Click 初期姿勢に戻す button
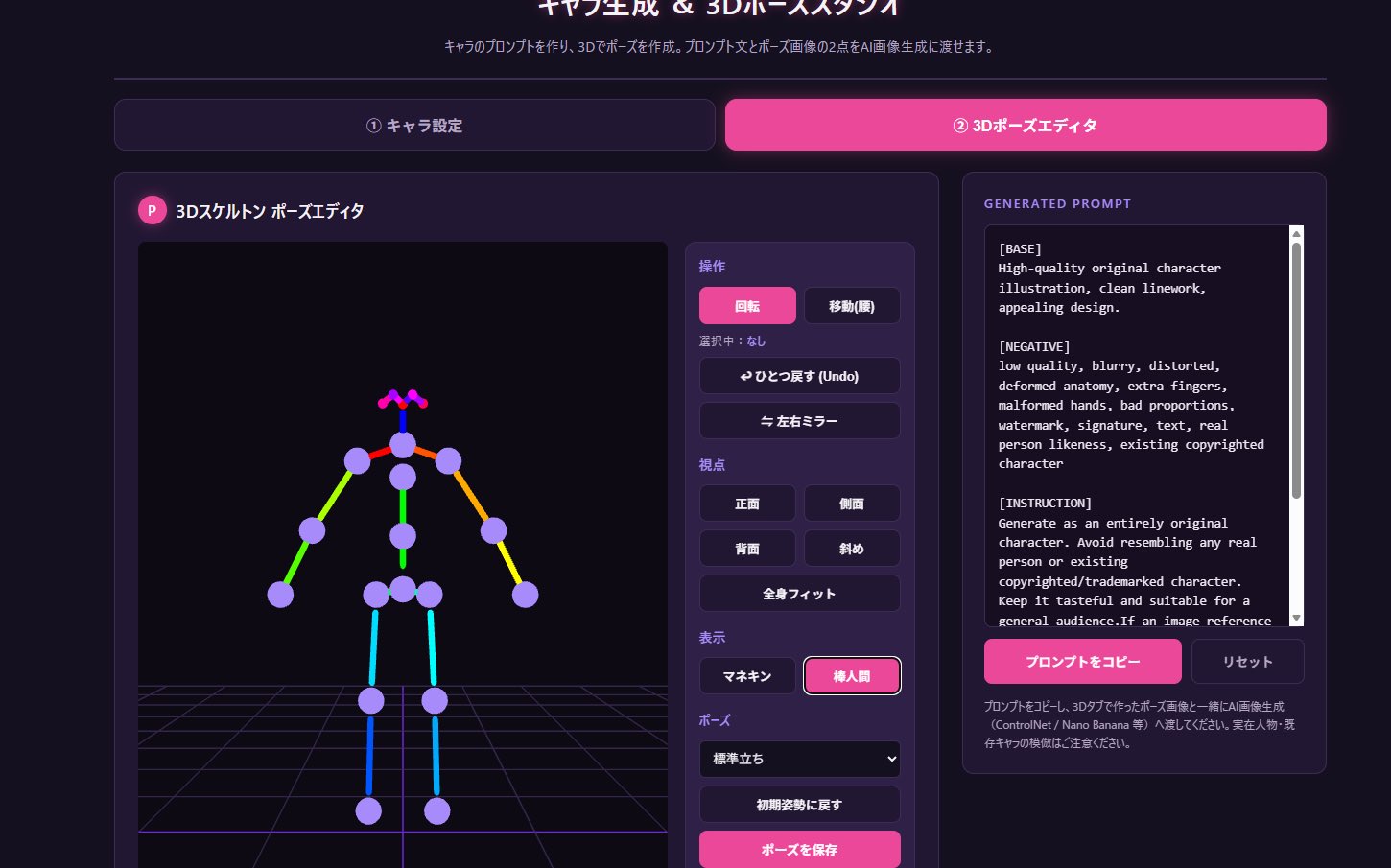The height and width of the screenshot is (868, 1391). click(800, 805)
